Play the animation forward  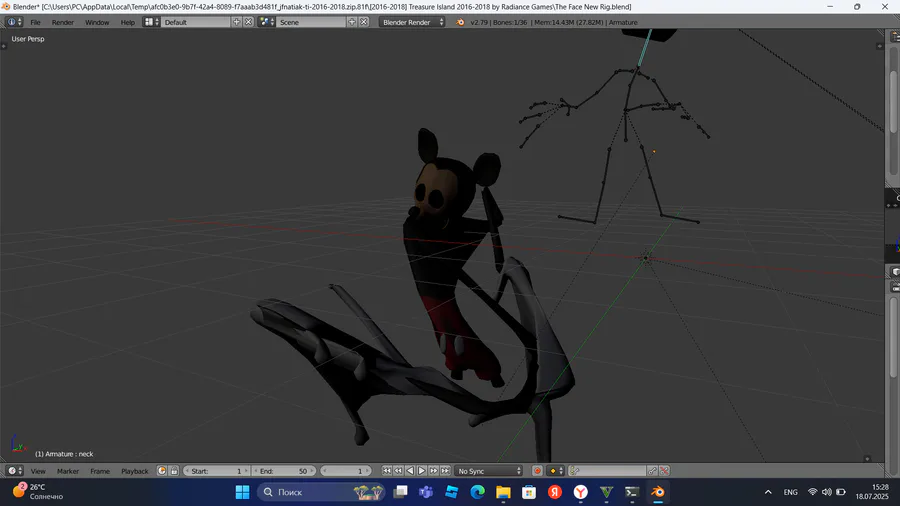click(422, 470)
